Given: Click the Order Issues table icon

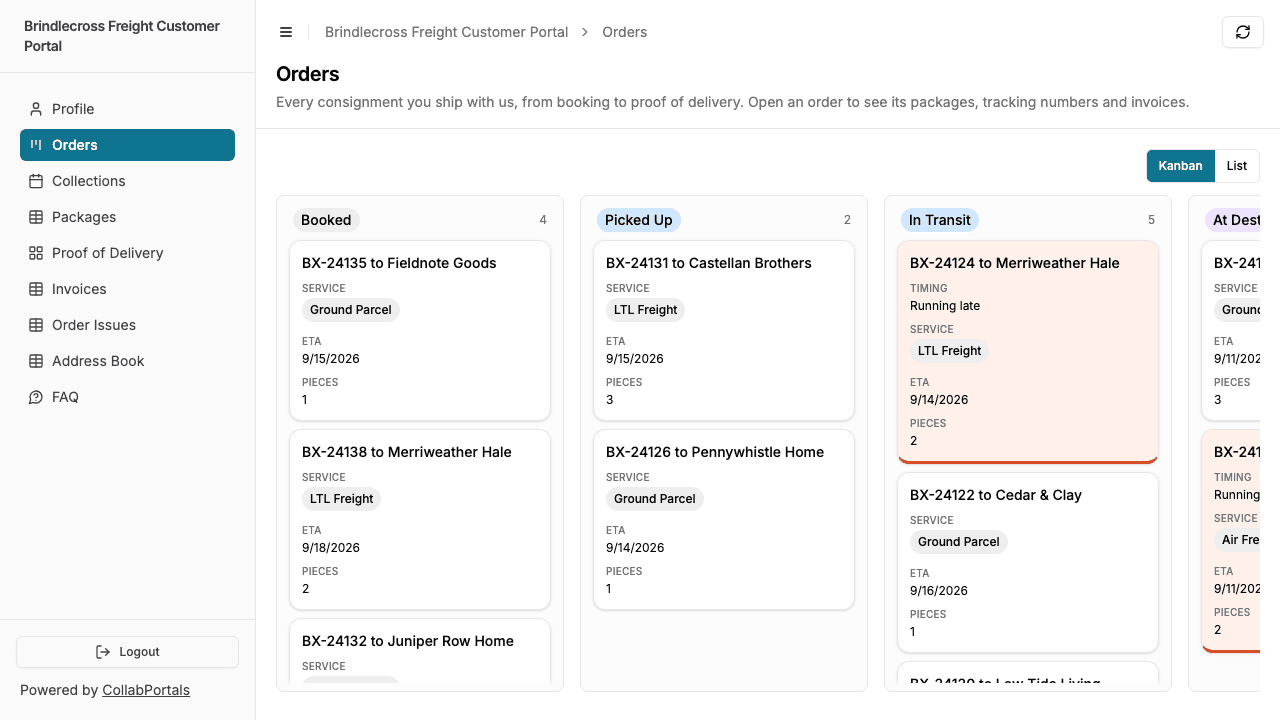Looking at the screenshot, I should click(36, 325).
